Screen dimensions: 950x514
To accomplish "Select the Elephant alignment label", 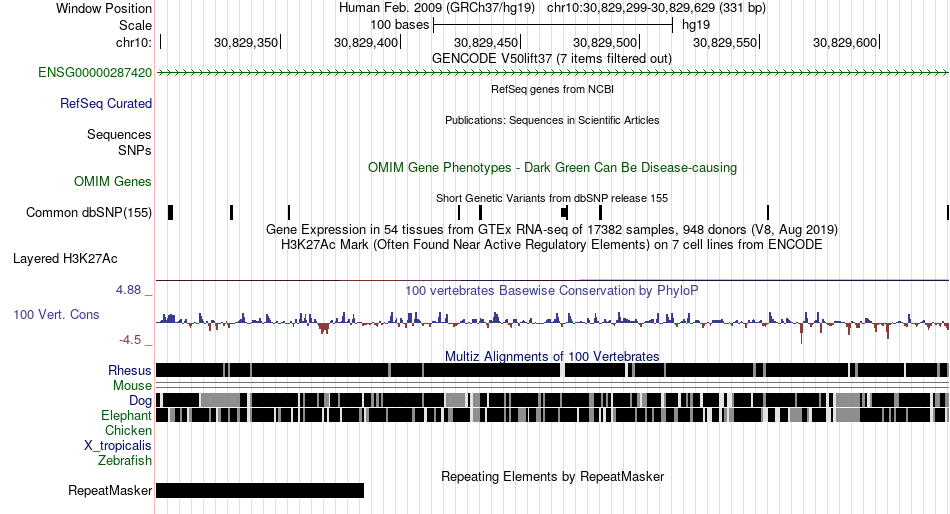I will [126, 416].
